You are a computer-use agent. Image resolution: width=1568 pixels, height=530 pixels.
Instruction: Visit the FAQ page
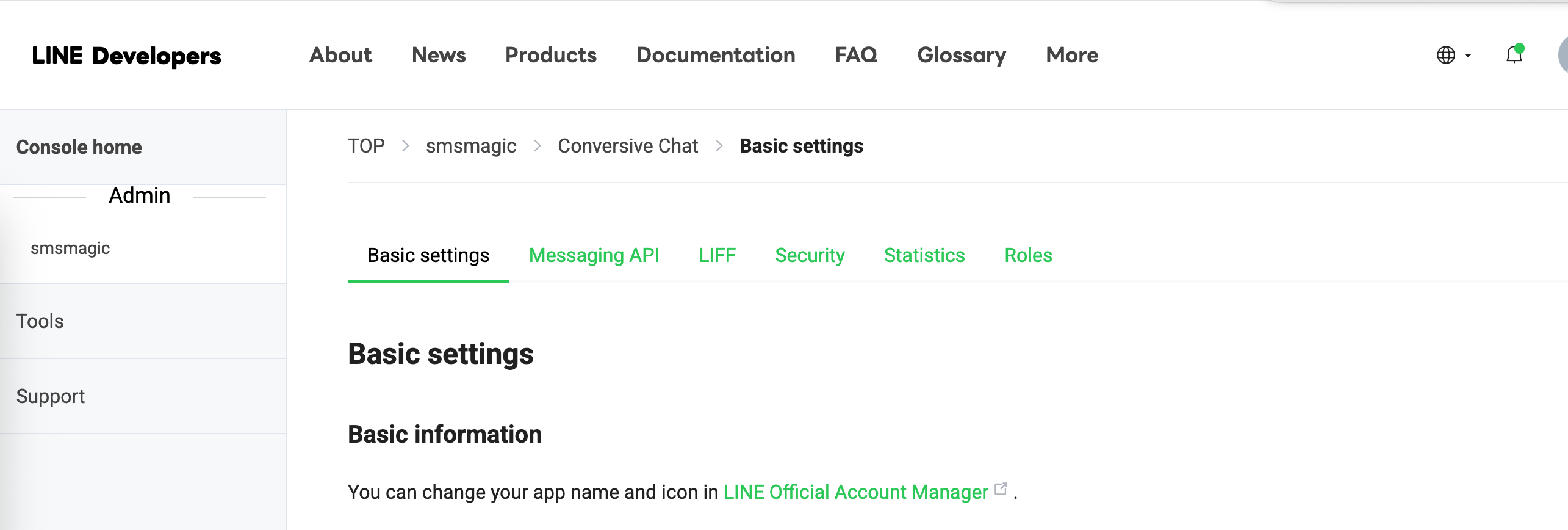click(x=856, y=55)
